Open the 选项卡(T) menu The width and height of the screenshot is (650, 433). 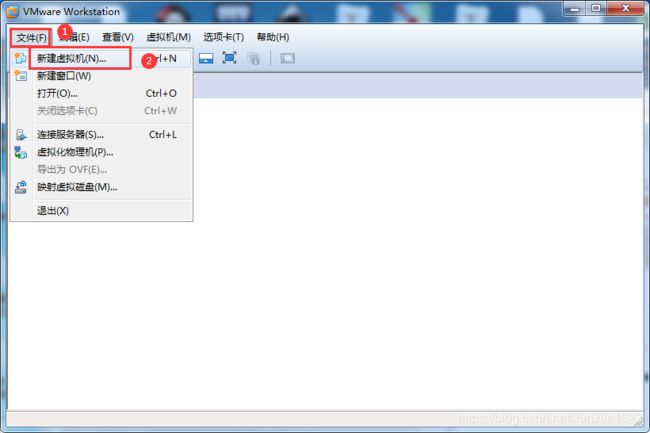point(223,37)
